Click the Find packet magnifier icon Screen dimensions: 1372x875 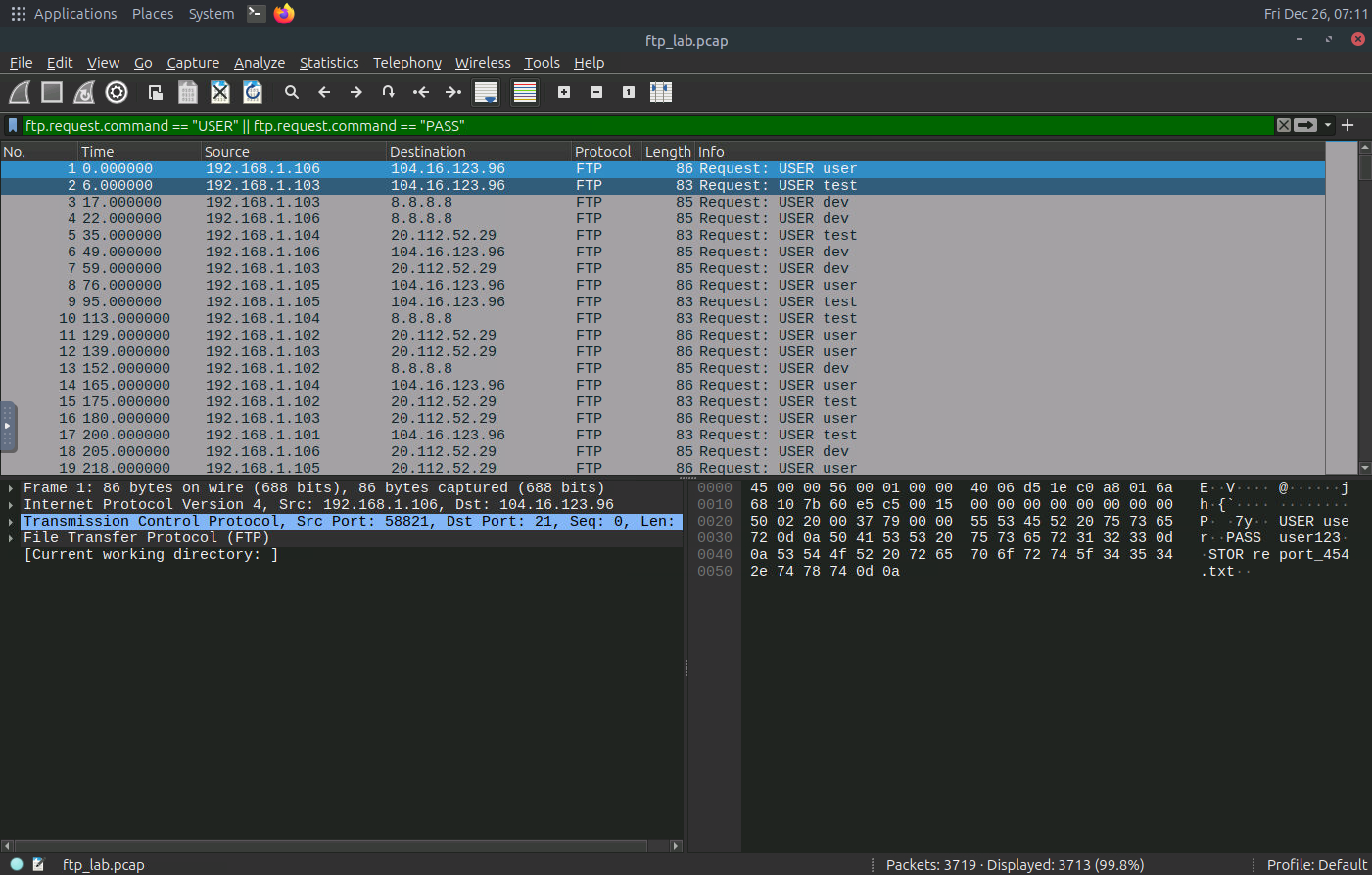pyautogui.click(x=291, y=92)
